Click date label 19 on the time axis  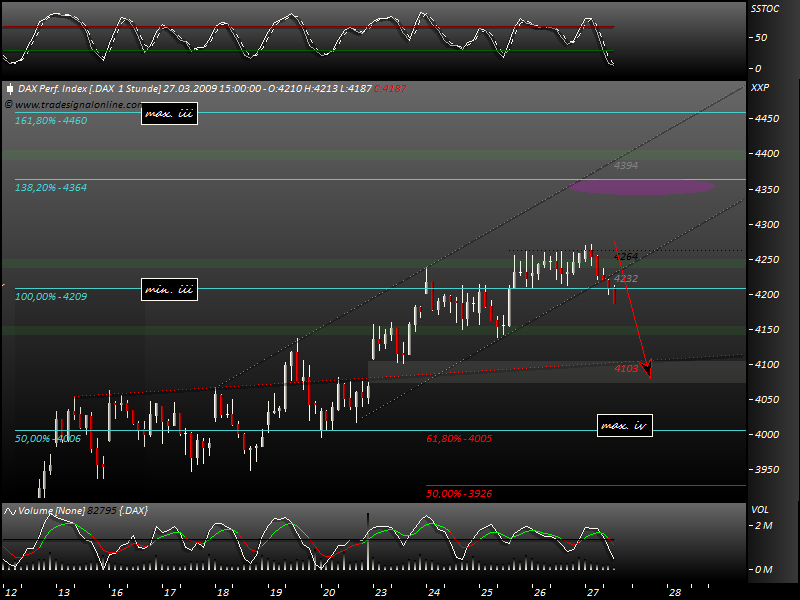coord(276,592)
